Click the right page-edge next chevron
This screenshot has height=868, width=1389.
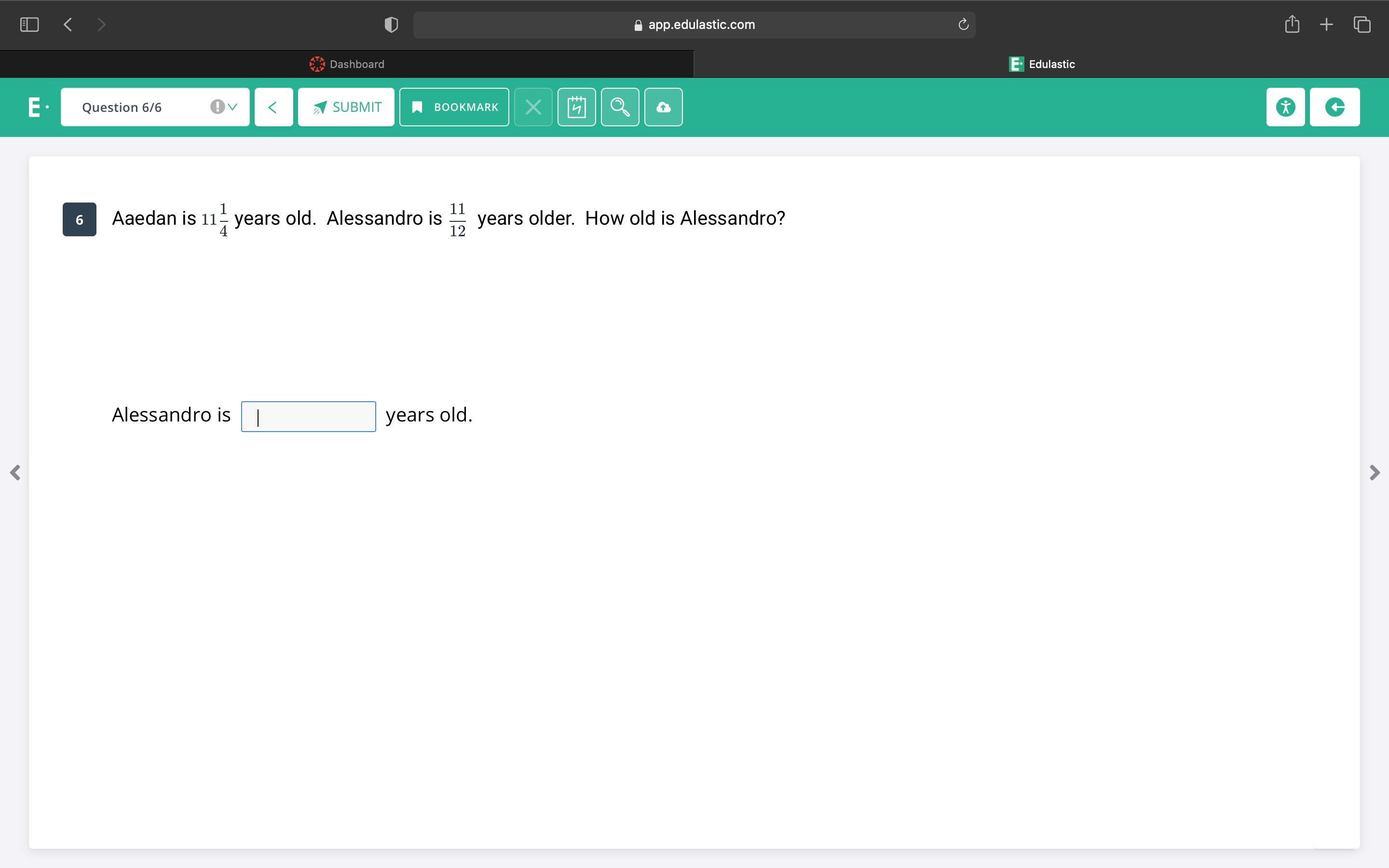(x=1374, y=473)
